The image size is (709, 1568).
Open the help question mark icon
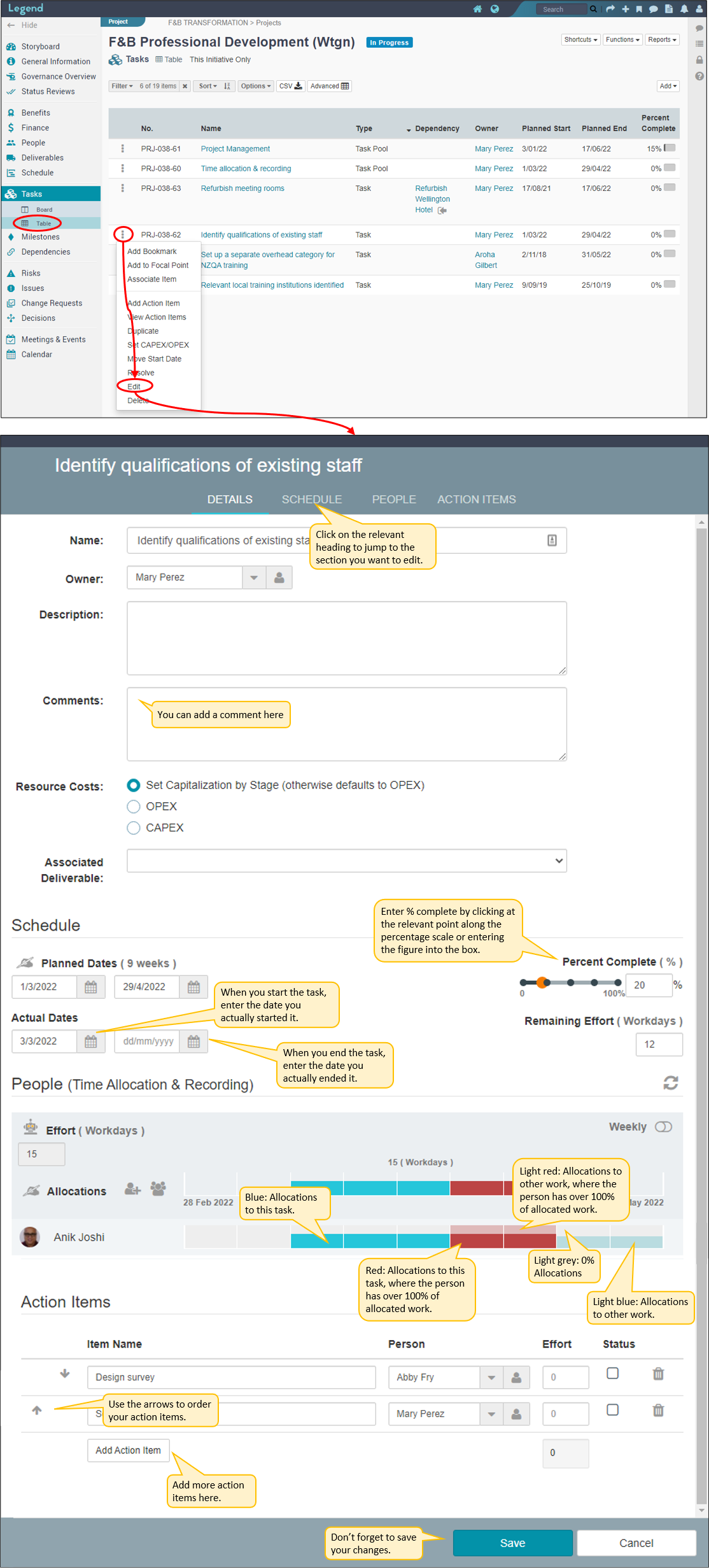click(x=699, y=76)
